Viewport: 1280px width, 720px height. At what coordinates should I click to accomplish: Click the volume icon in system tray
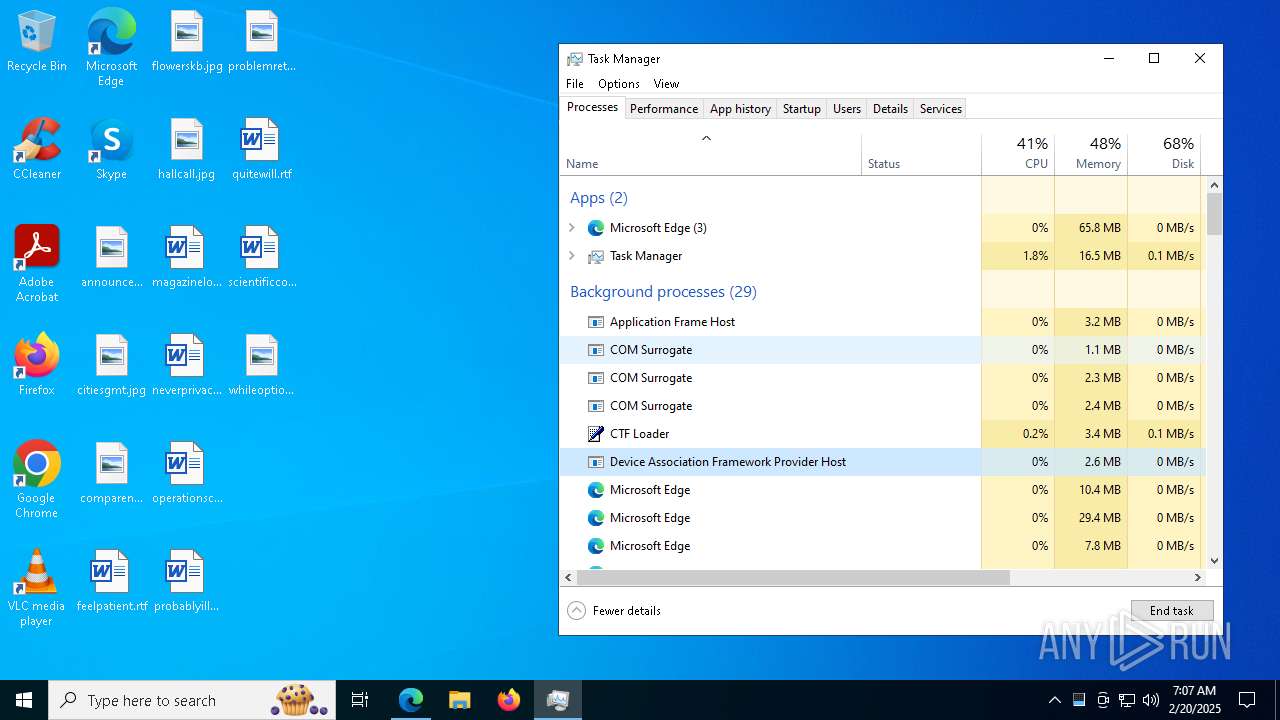click(1151, 700)
